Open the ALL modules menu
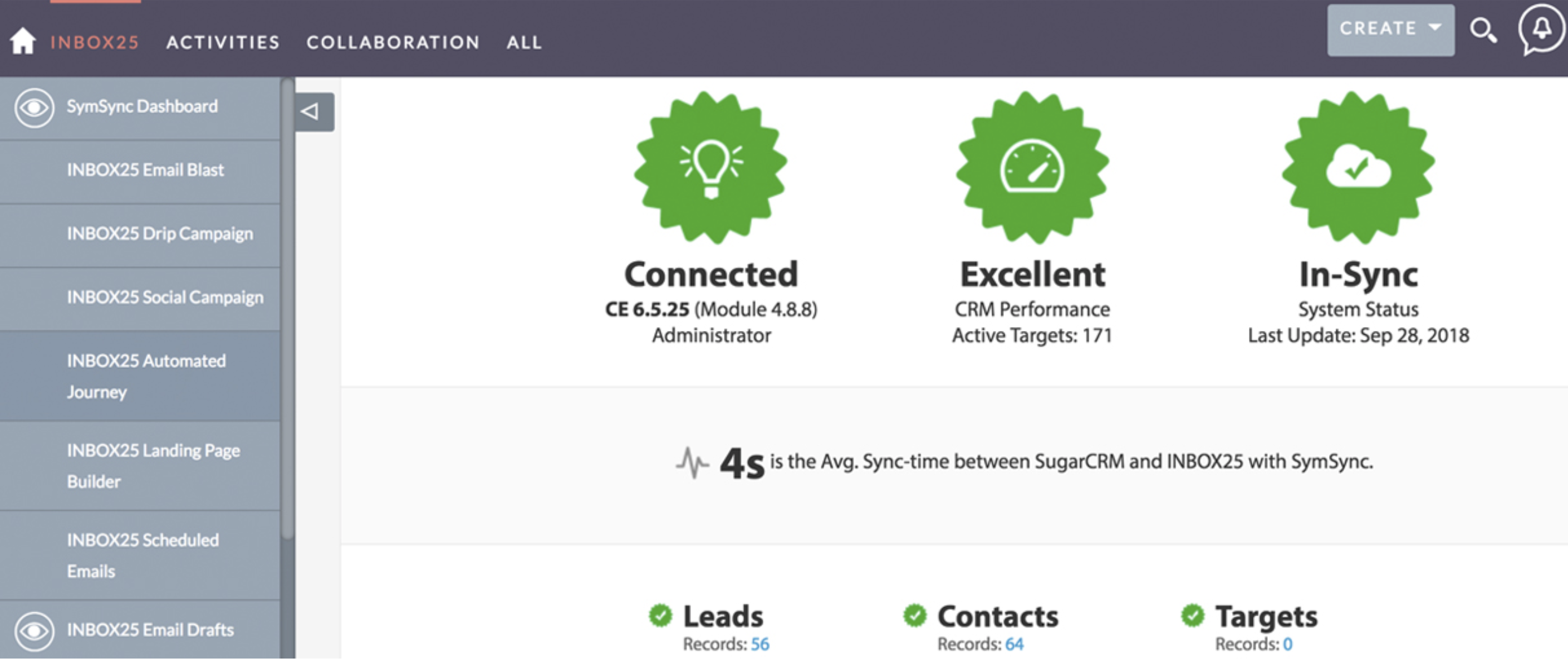The width and height of the screenshot is (1568, 663). pos(523,42)
